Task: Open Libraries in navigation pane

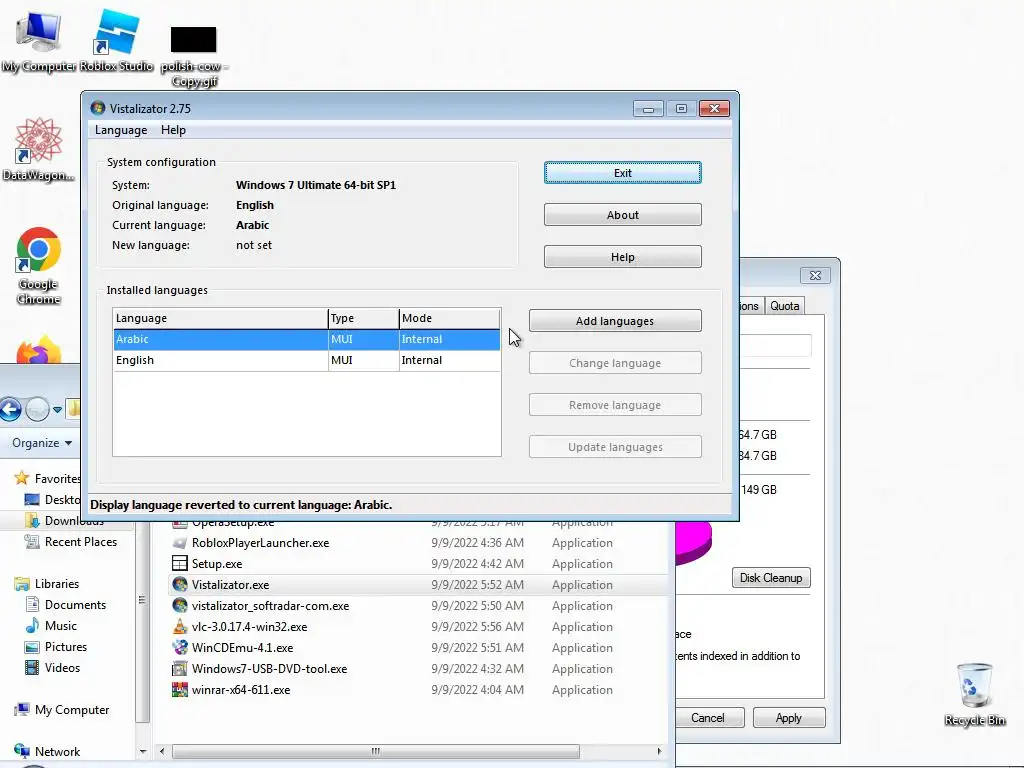Action: (47, 584)
